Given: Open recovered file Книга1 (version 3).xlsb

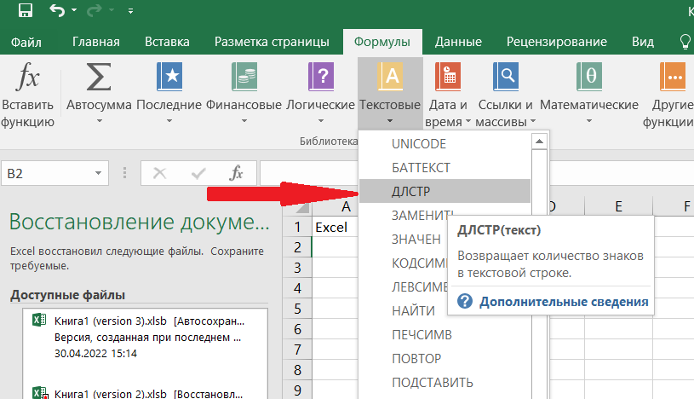Looking at the screenshot, I should 145,337.
